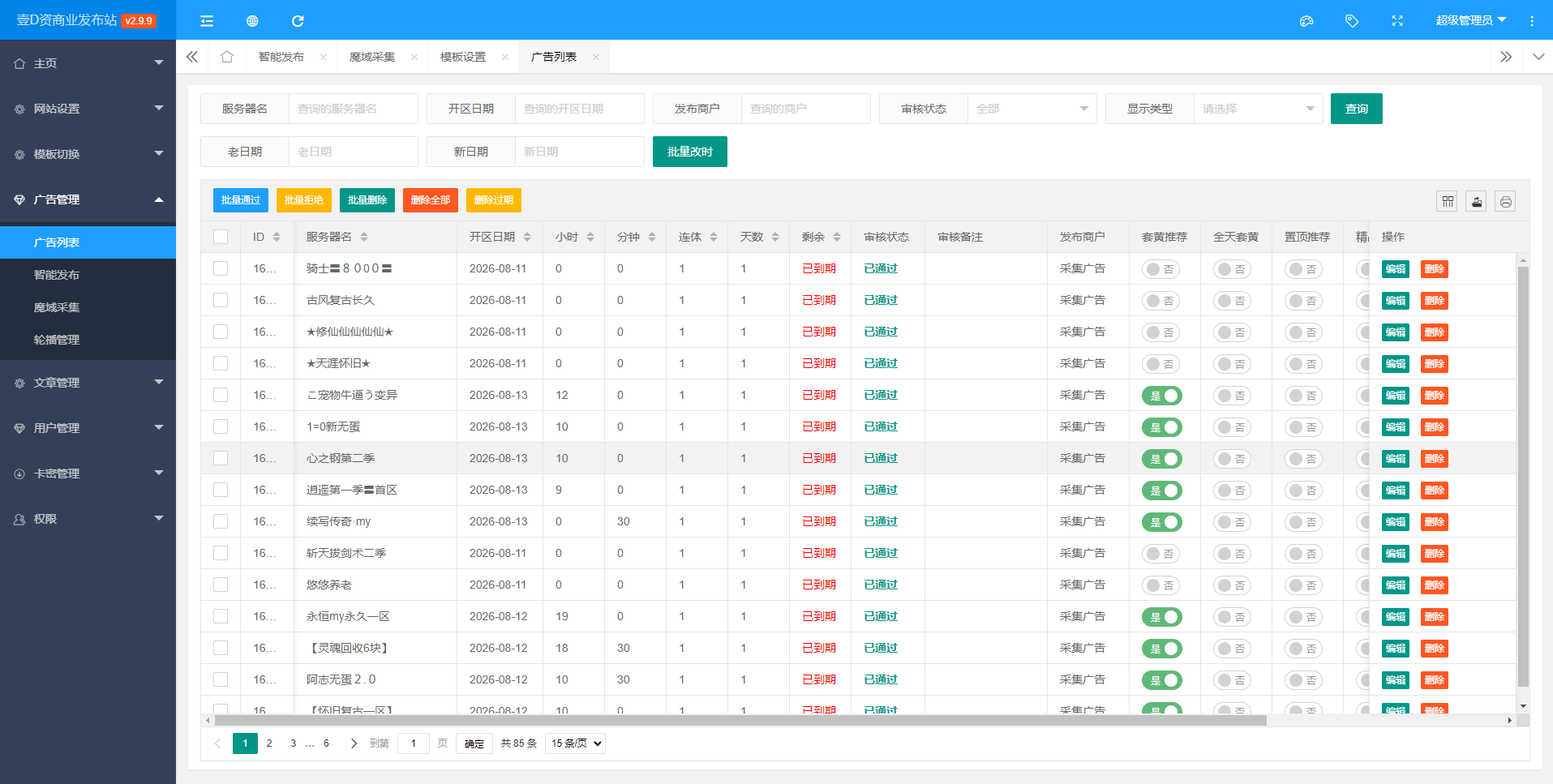Tick the checkbox for 古风复古长久 row
This screenshot has width=1553, height=784.
coord(221,300)
